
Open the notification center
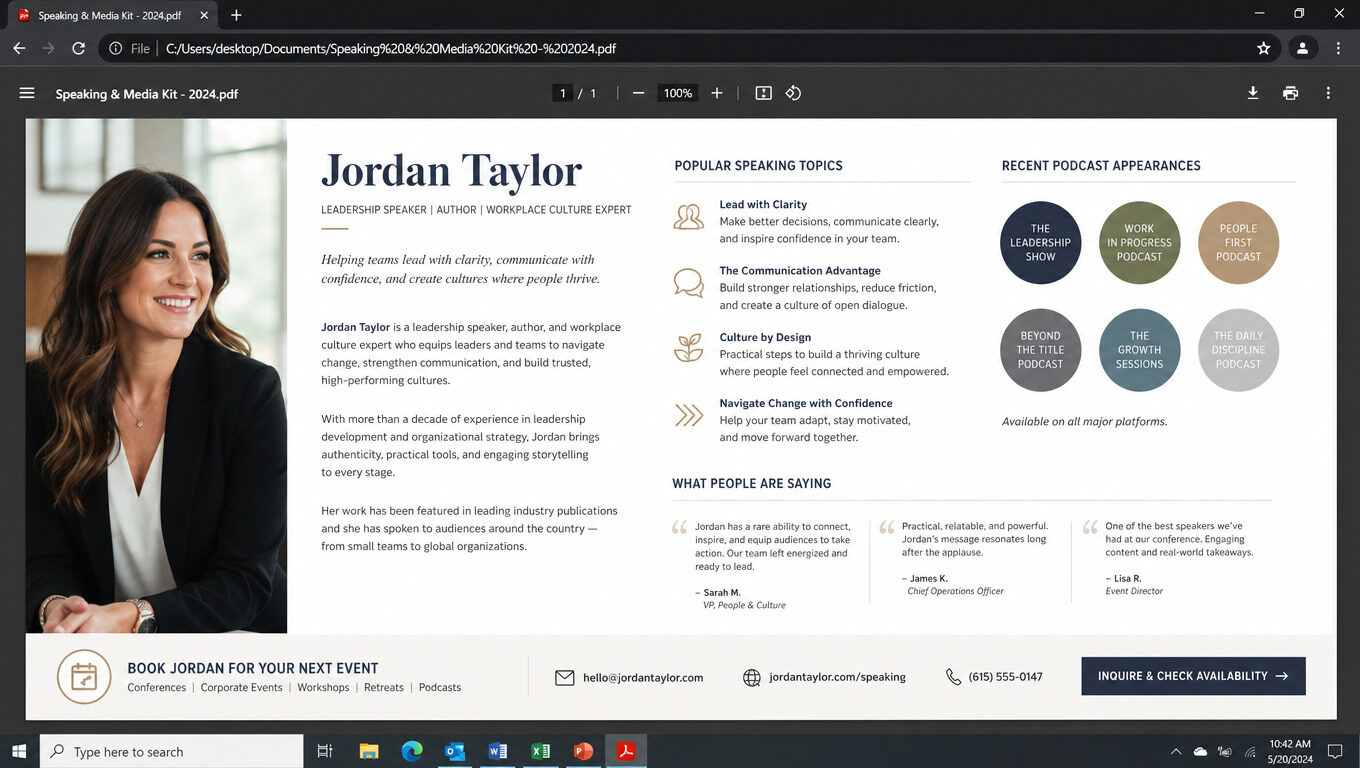tap(1334, 751)
